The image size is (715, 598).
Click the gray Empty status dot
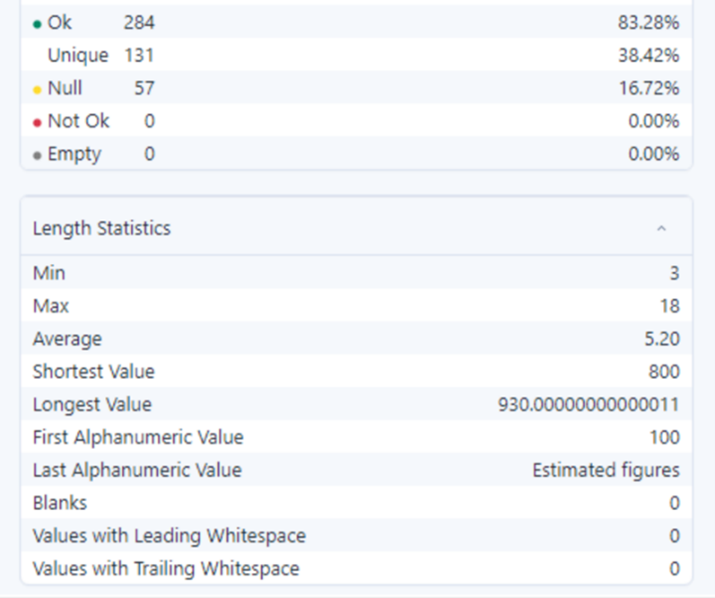coord(38,155)
